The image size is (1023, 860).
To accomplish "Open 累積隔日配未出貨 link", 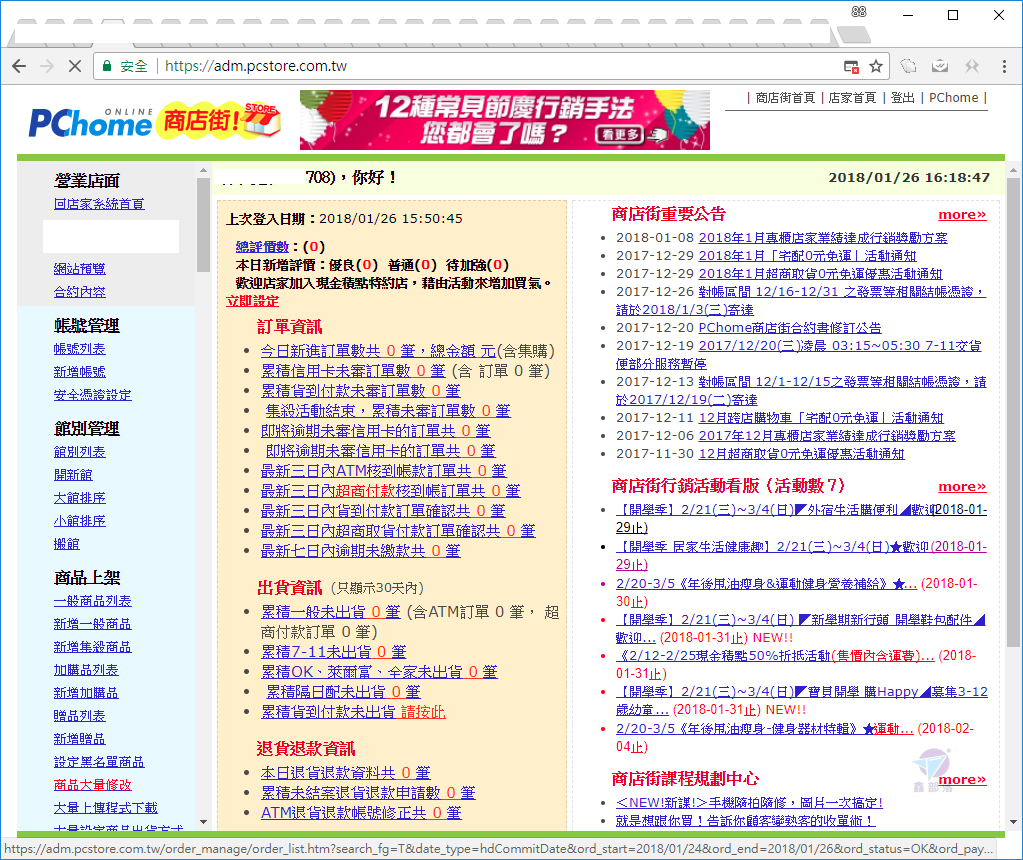I will [x=343, y=692].
